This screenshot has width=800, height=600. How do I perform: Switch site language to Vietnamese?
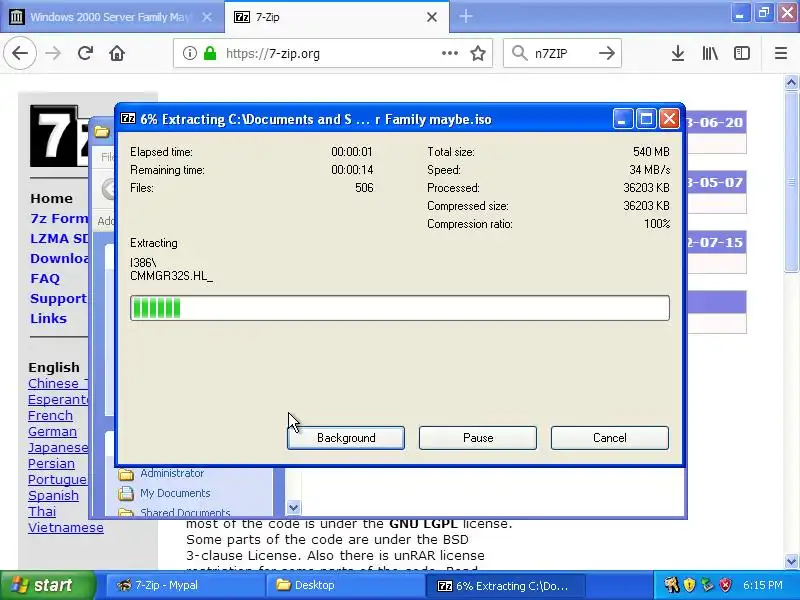pos(66,528)
